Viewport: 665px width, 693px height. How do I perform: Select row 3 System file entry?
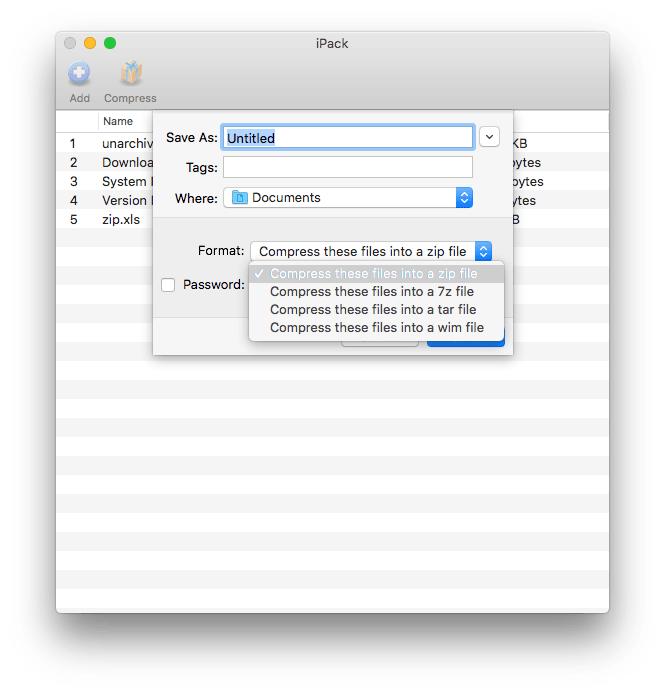(105, 181)
